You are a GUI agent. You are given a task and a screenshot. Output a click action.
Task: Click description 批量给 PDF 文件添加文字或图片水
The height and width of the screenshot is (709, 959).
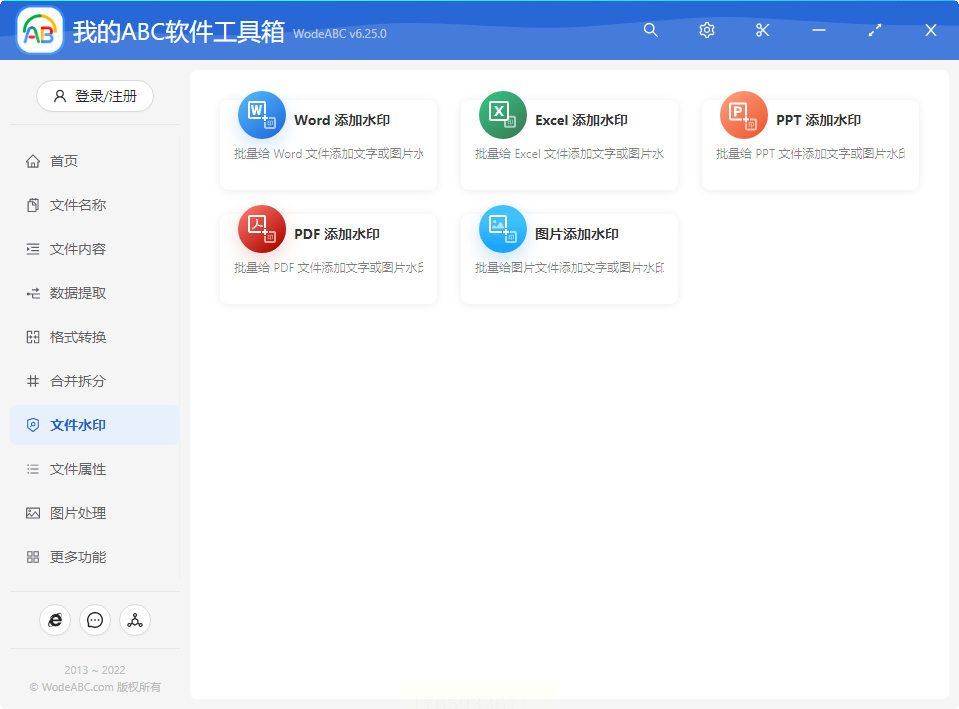[x=328, y=267]
